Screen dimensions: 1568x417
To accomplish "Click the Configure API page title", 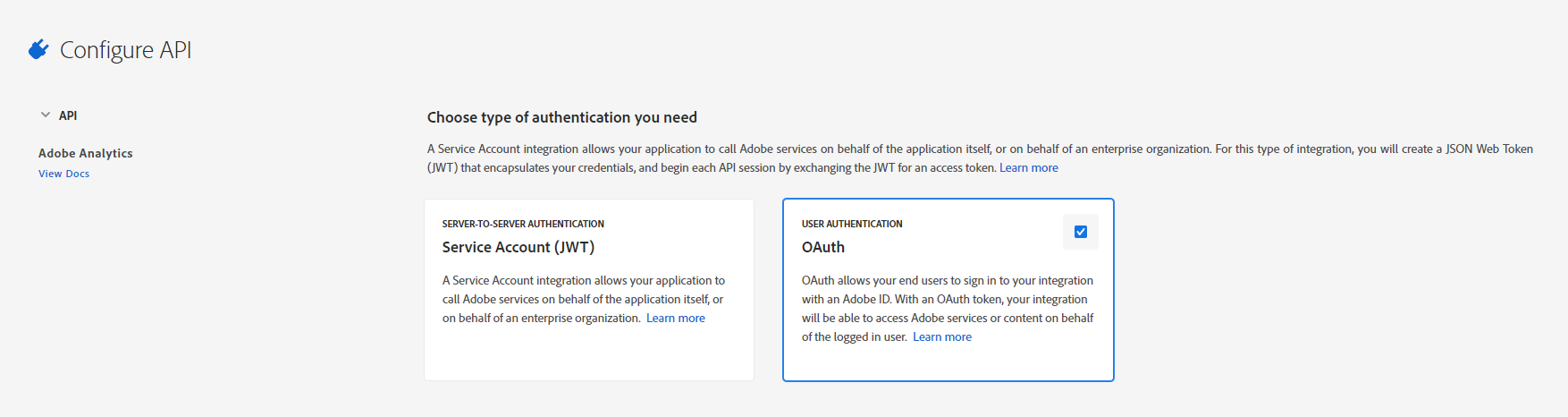I will tap(125, 50).
